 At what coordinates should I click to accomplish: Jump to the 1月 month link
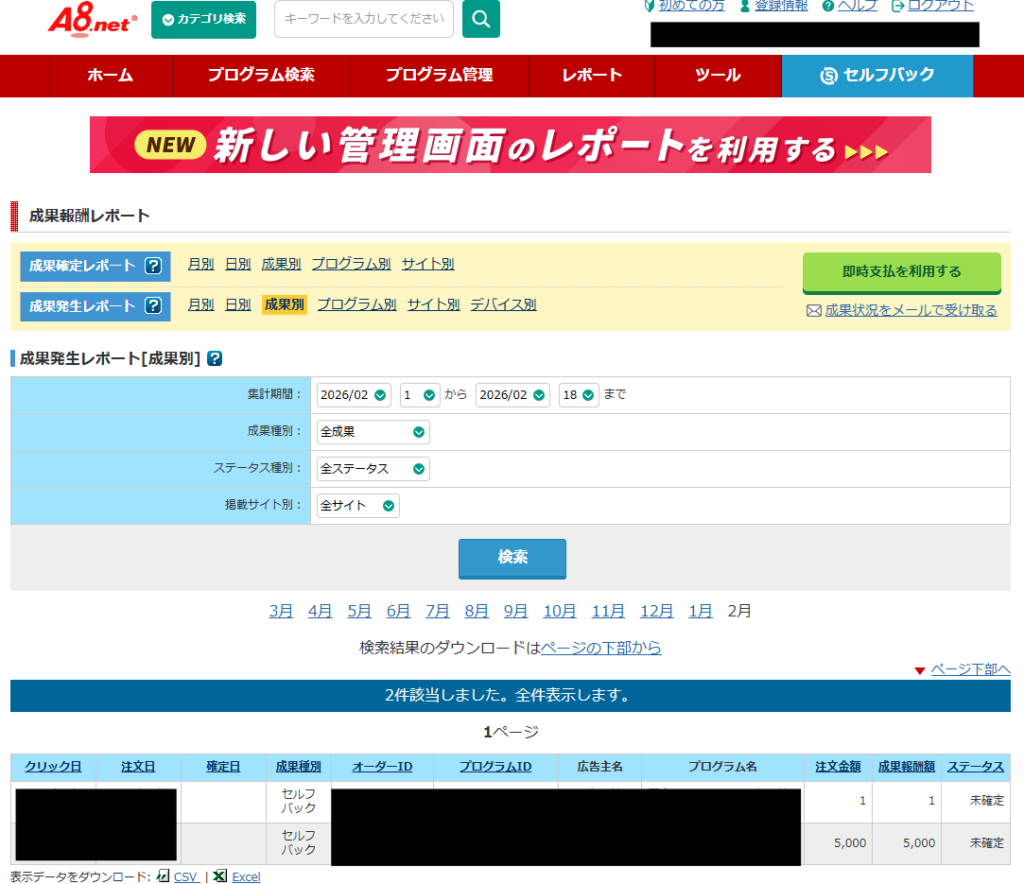click(700, 611)
